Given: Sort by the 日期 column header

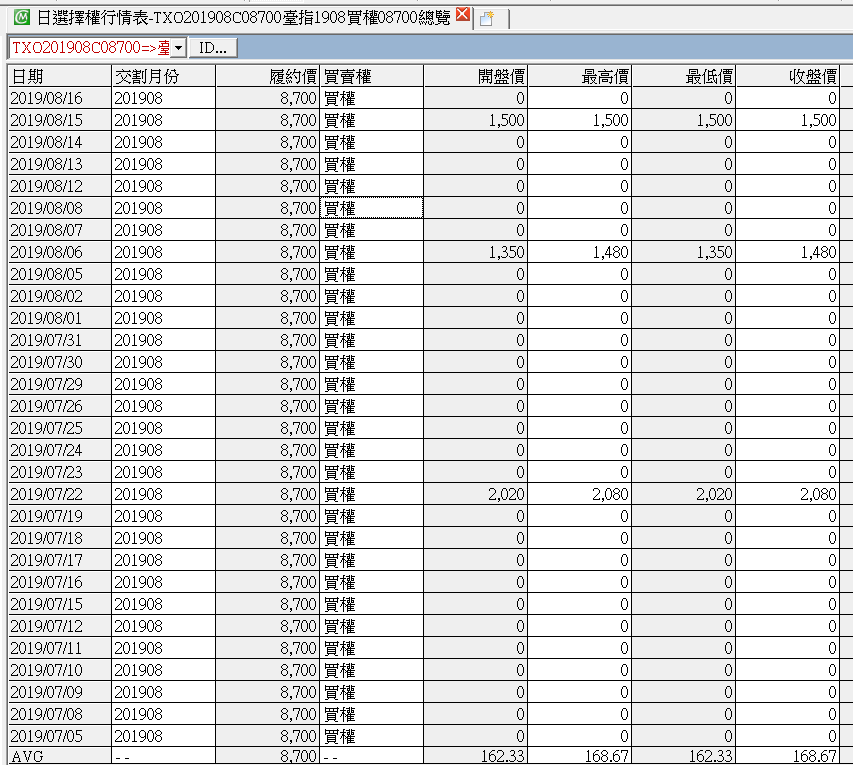Looking at the screenshot, I should (x=59, y=76).
